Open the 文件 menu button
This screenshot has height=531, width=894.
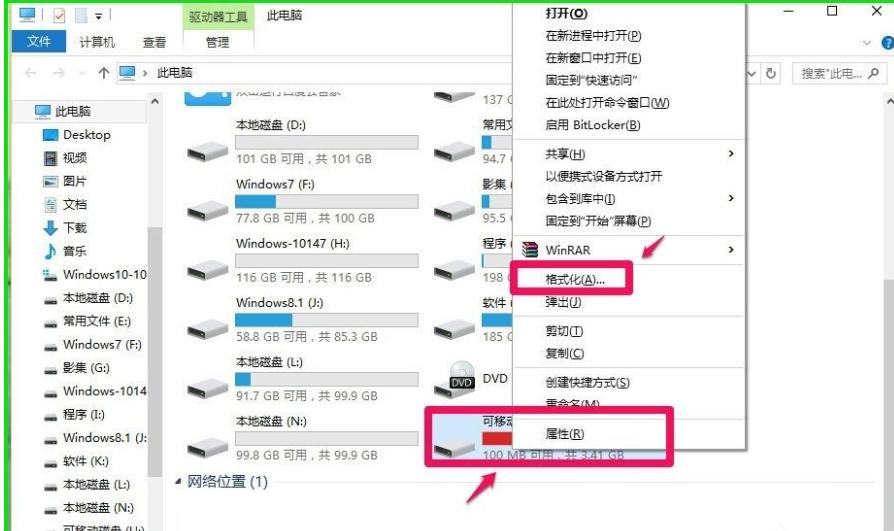(x=39, y=42)
